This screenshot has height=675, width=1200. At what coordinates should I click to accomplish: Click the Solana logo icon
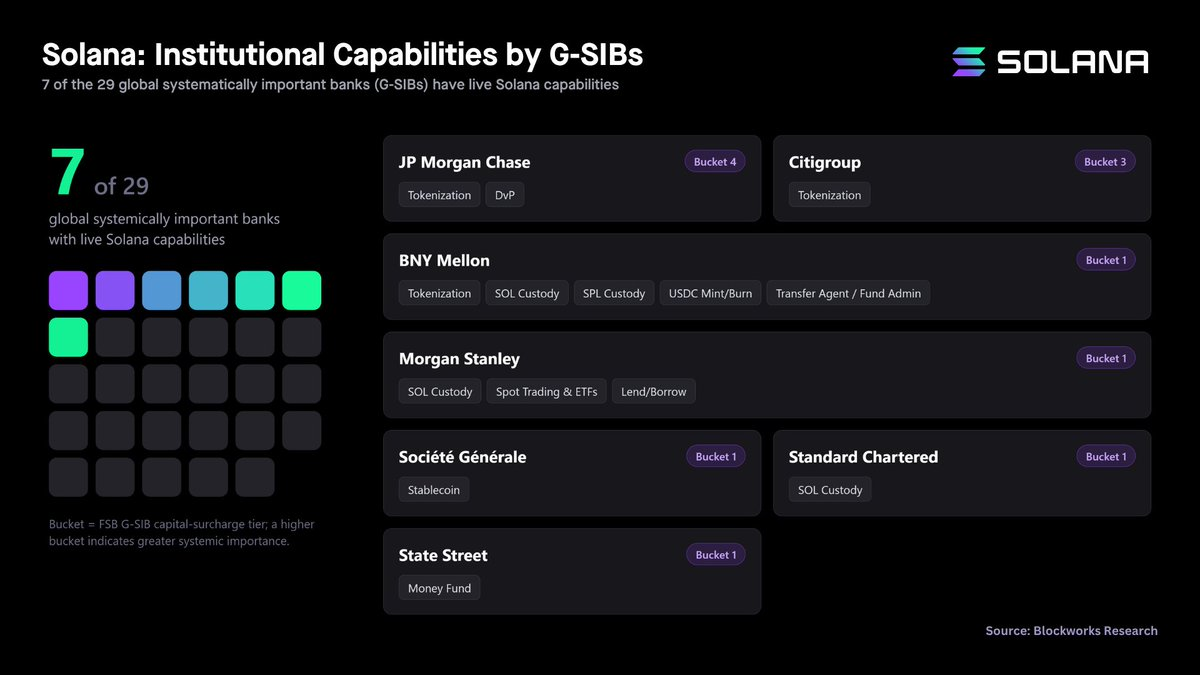click(x=969, y=61)
